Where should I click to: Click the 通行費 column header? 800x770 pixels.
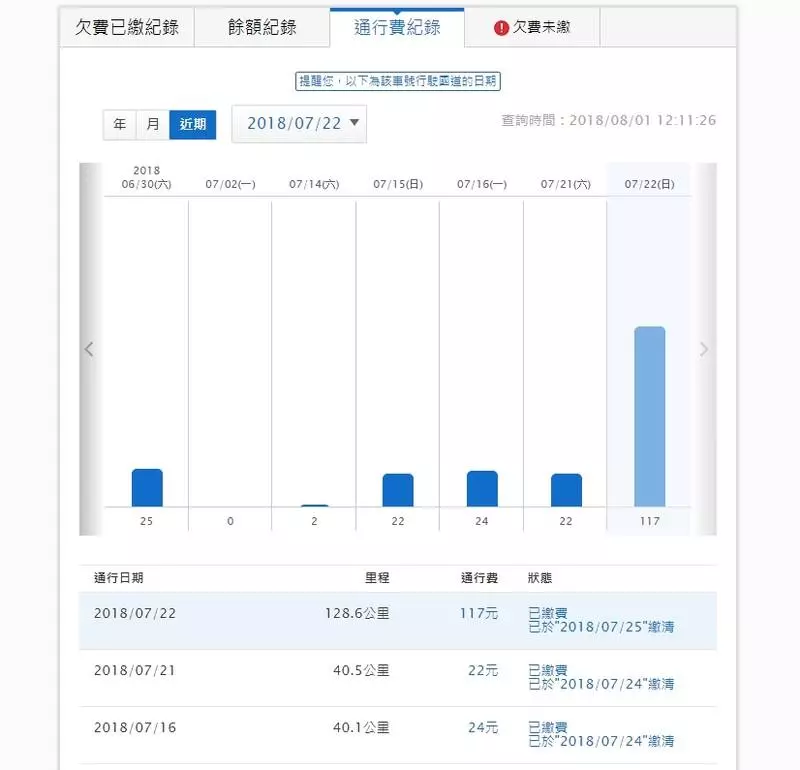tap(480, 578)
